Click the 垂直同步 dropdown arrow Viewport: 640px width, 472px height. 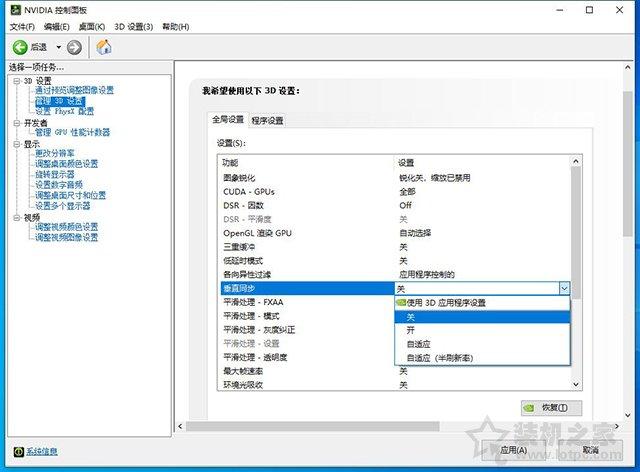[x=564, y=289]
